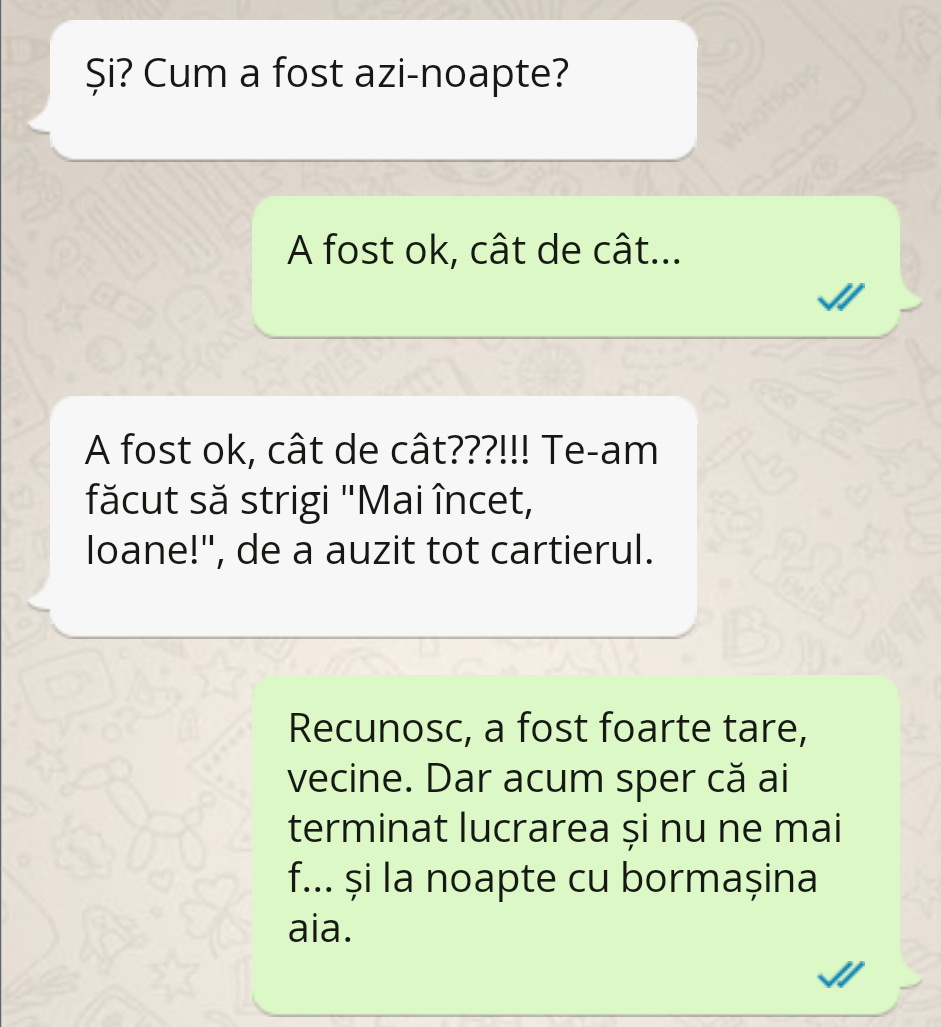Click the tail of the green "A fost ok, cât de cât..." bubble
The width and height of the screenshot is (941, 1027).
coord(910,300)
